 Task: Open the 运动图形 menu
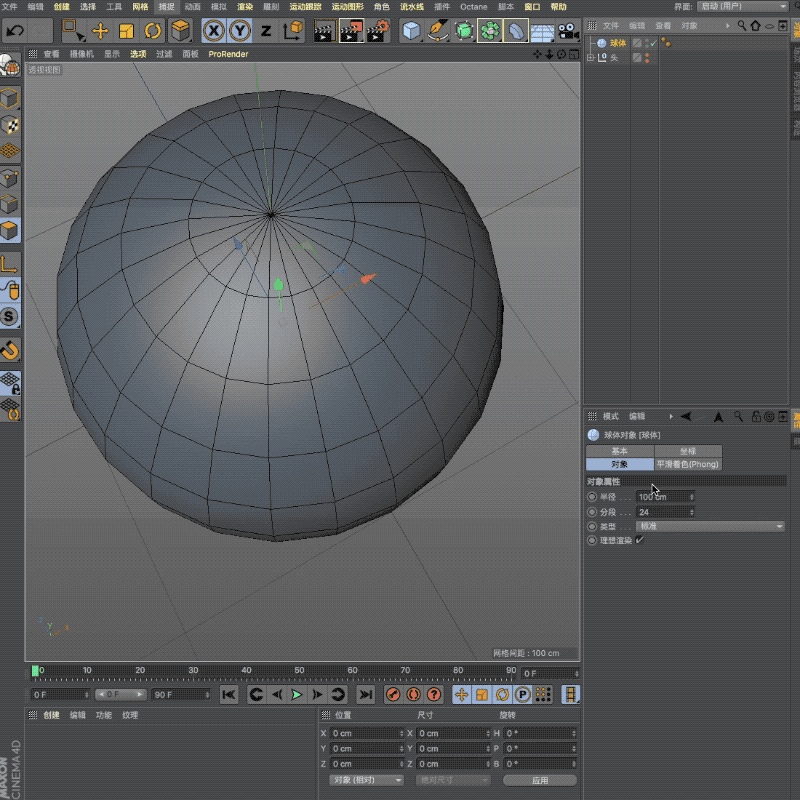click(347, 7)
